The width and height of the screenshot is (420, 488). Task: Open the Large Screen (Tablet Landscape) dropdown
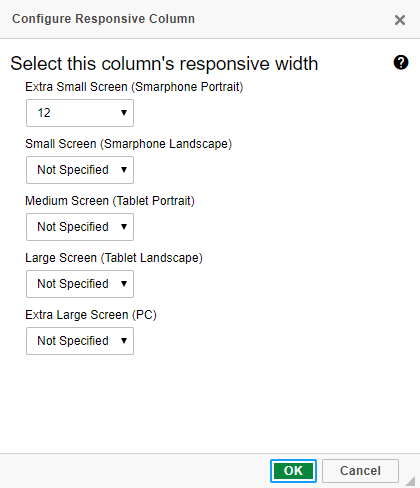point(80,284)
